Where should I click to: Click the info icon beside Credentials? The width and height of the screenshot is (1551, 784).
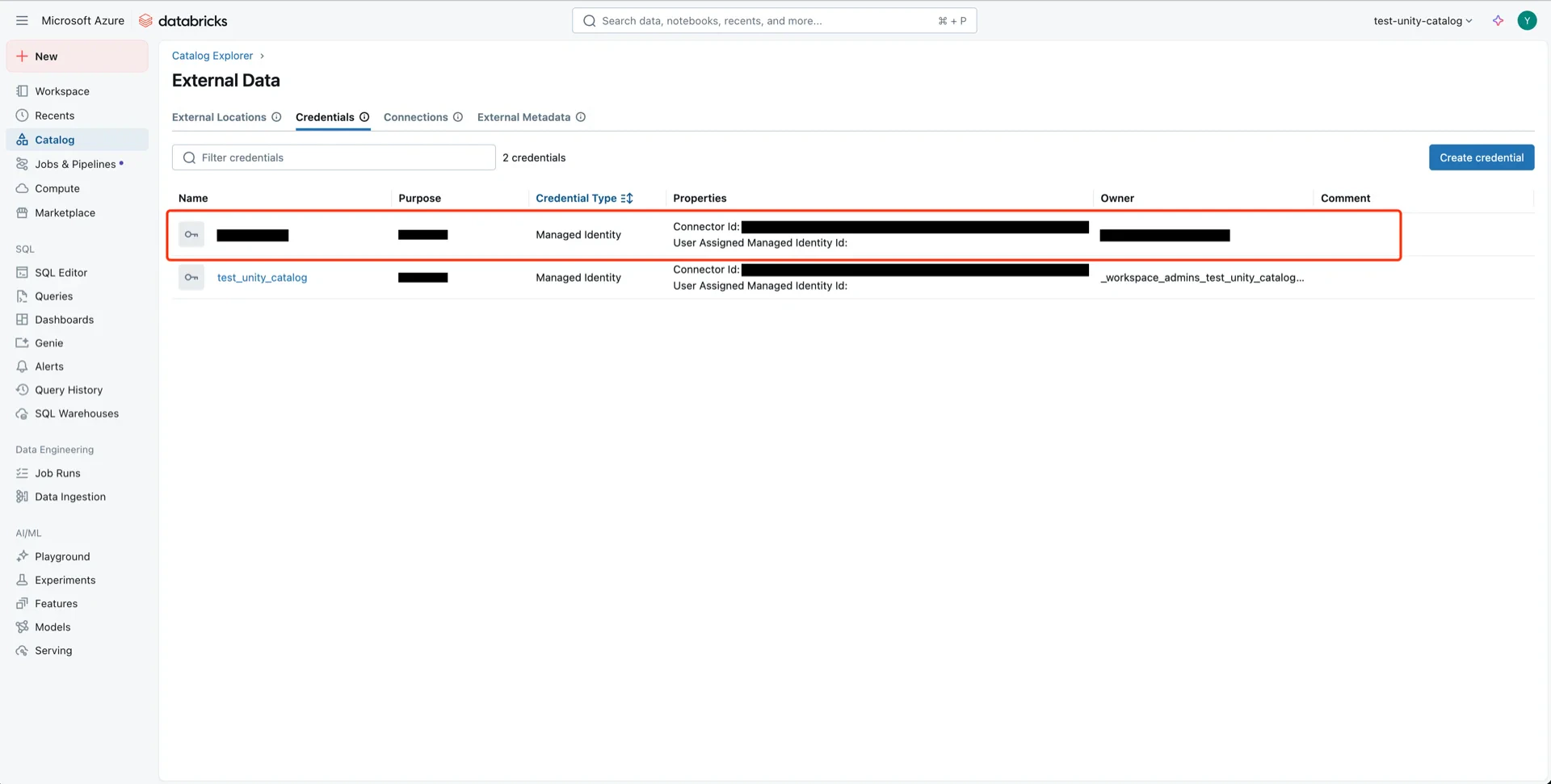pyautogui.click(x=364, y=117)
